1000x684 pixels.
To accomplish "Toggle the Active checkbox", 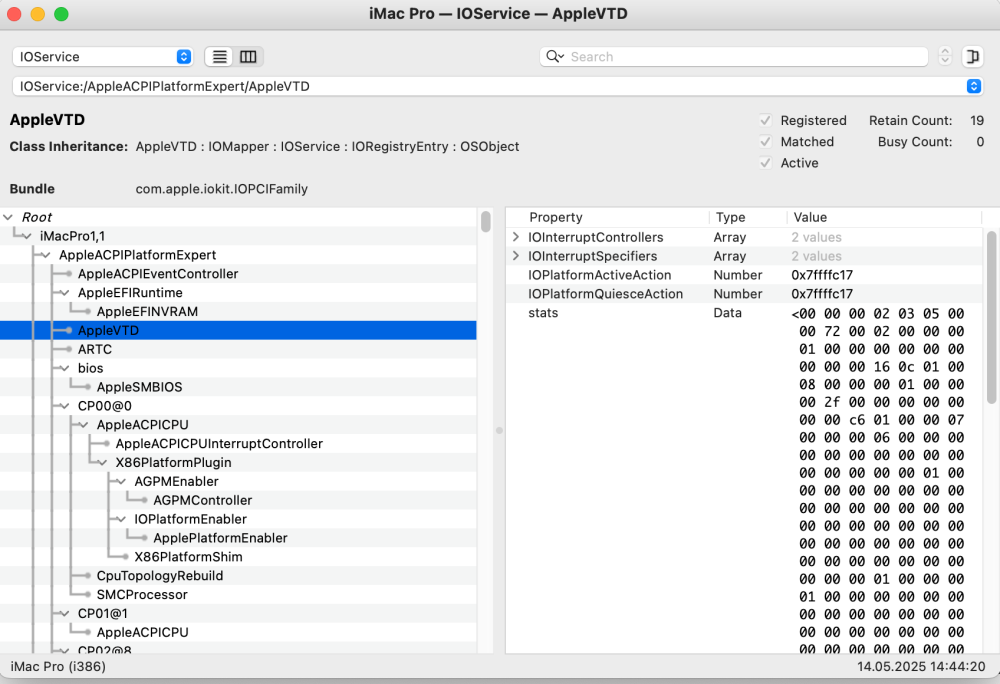I will [x=765, y=163].
